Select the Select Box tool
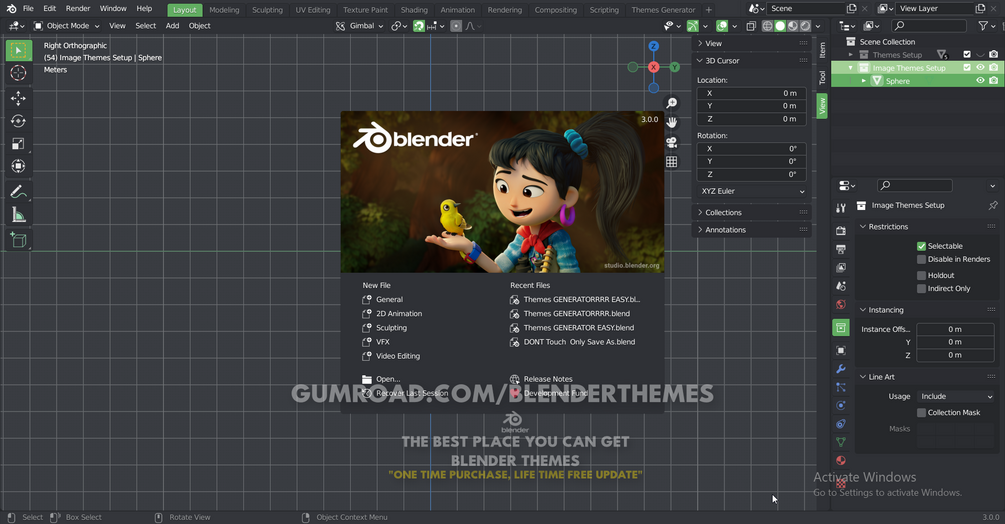Image resolution: width=1005 pixels, height=524 pixels. [x=19, y=51]
